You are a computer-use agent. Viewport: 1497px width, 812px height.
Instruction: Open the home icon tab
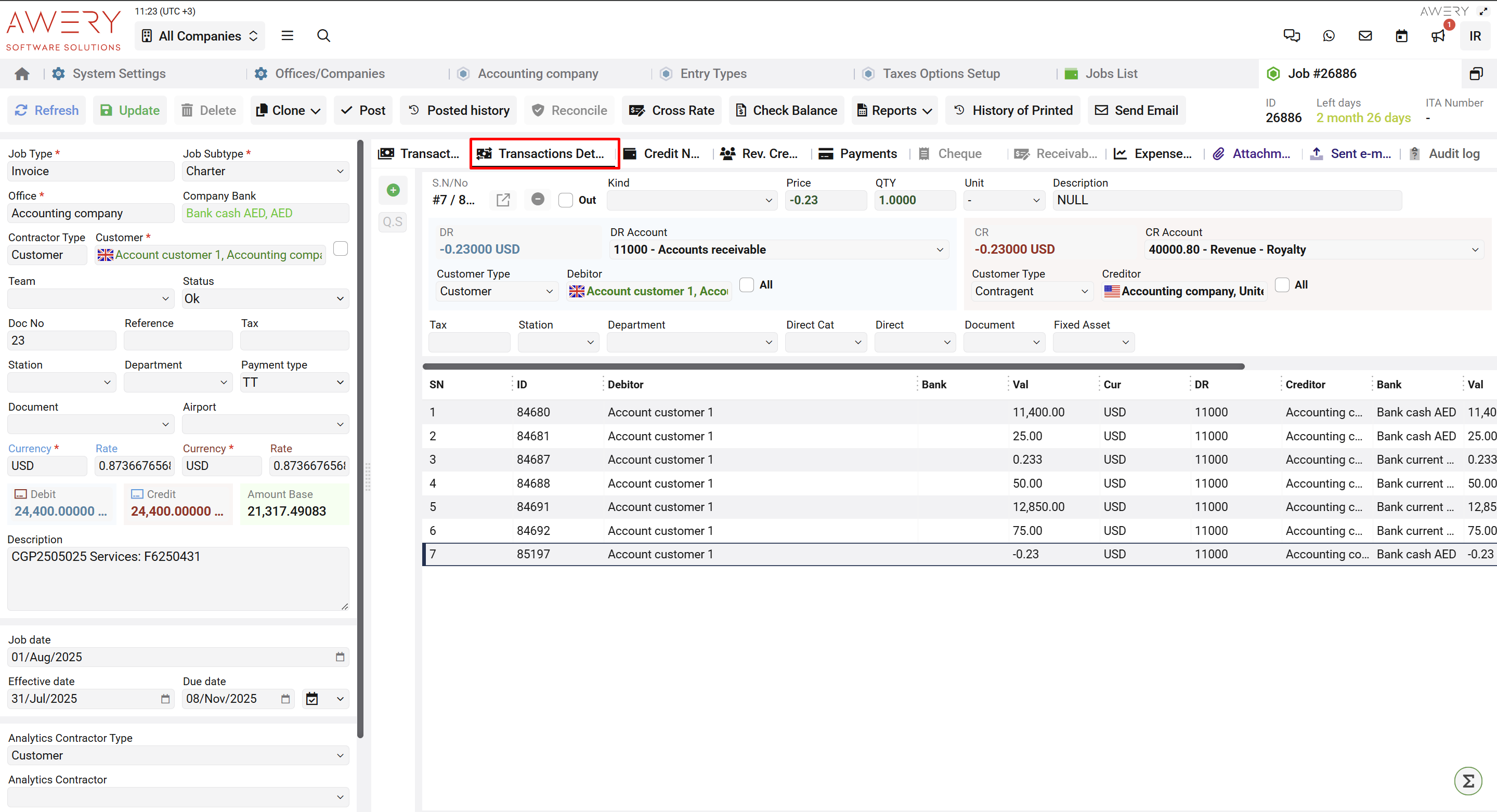pos(22,74)
